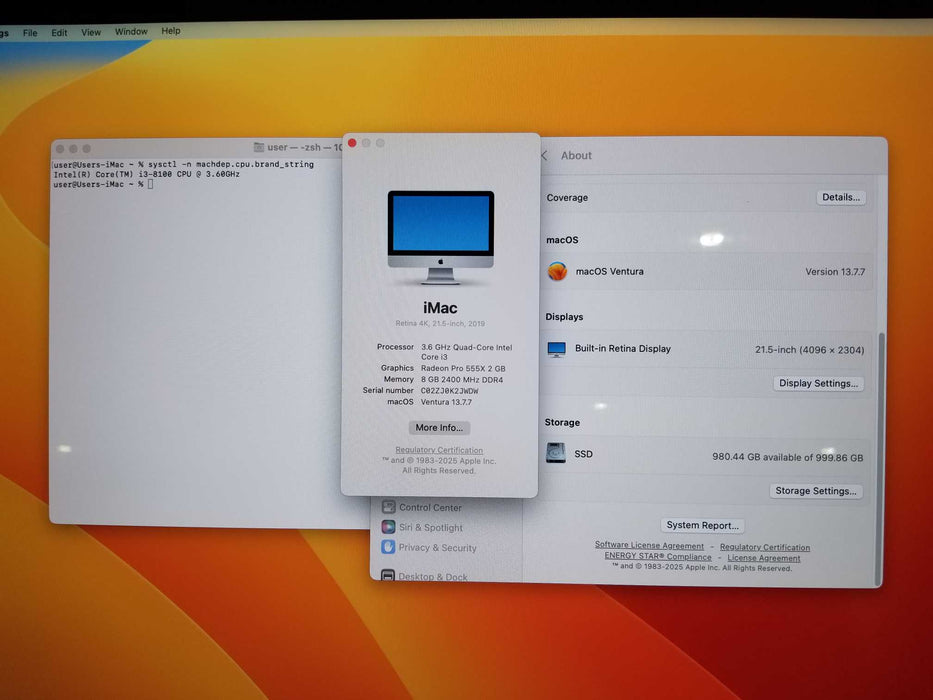Screen dimensions: 933x700
Task: Open Regulatory Certification link in iMac window
Action: click(x=439, y=450)
